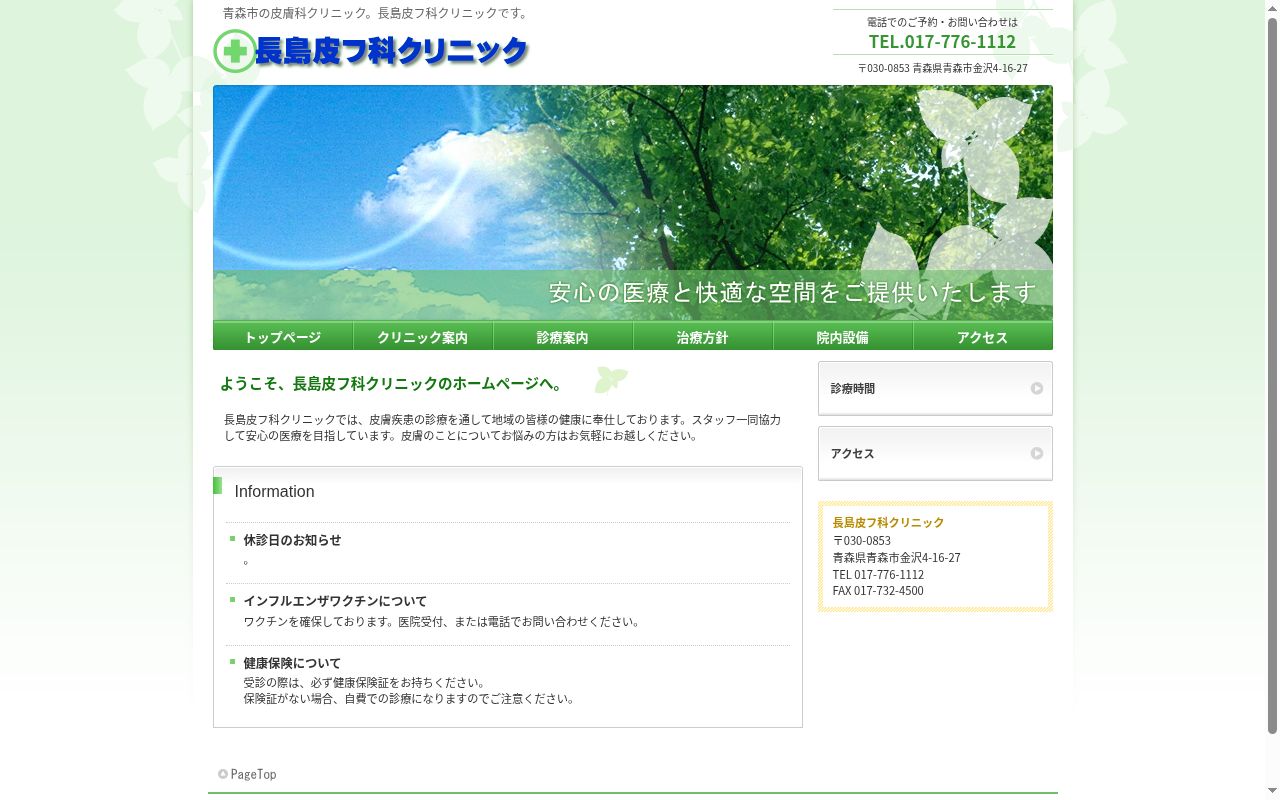
Task: Select アクセス in the green navigation bar
Action: click(983, 336)
